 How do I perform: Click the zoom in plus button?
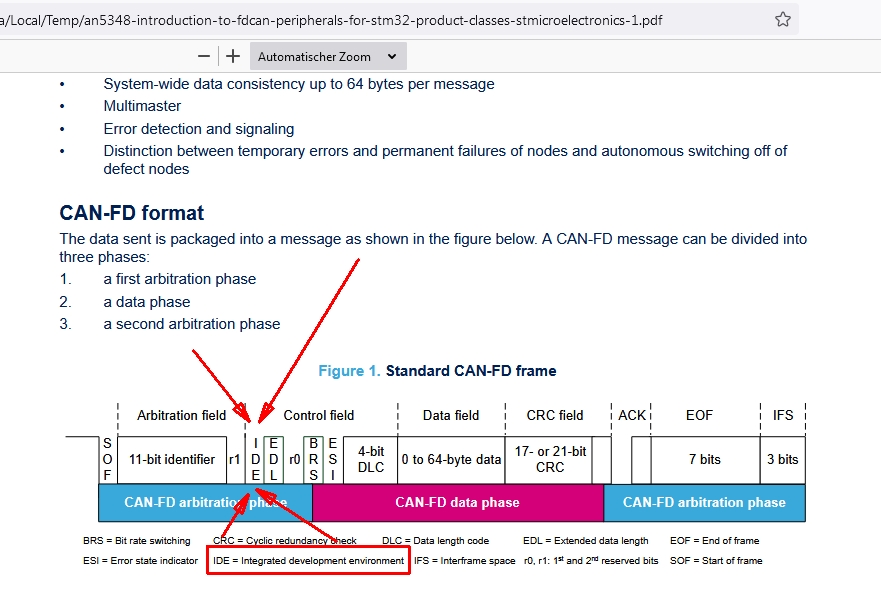(x=233, y=57)
